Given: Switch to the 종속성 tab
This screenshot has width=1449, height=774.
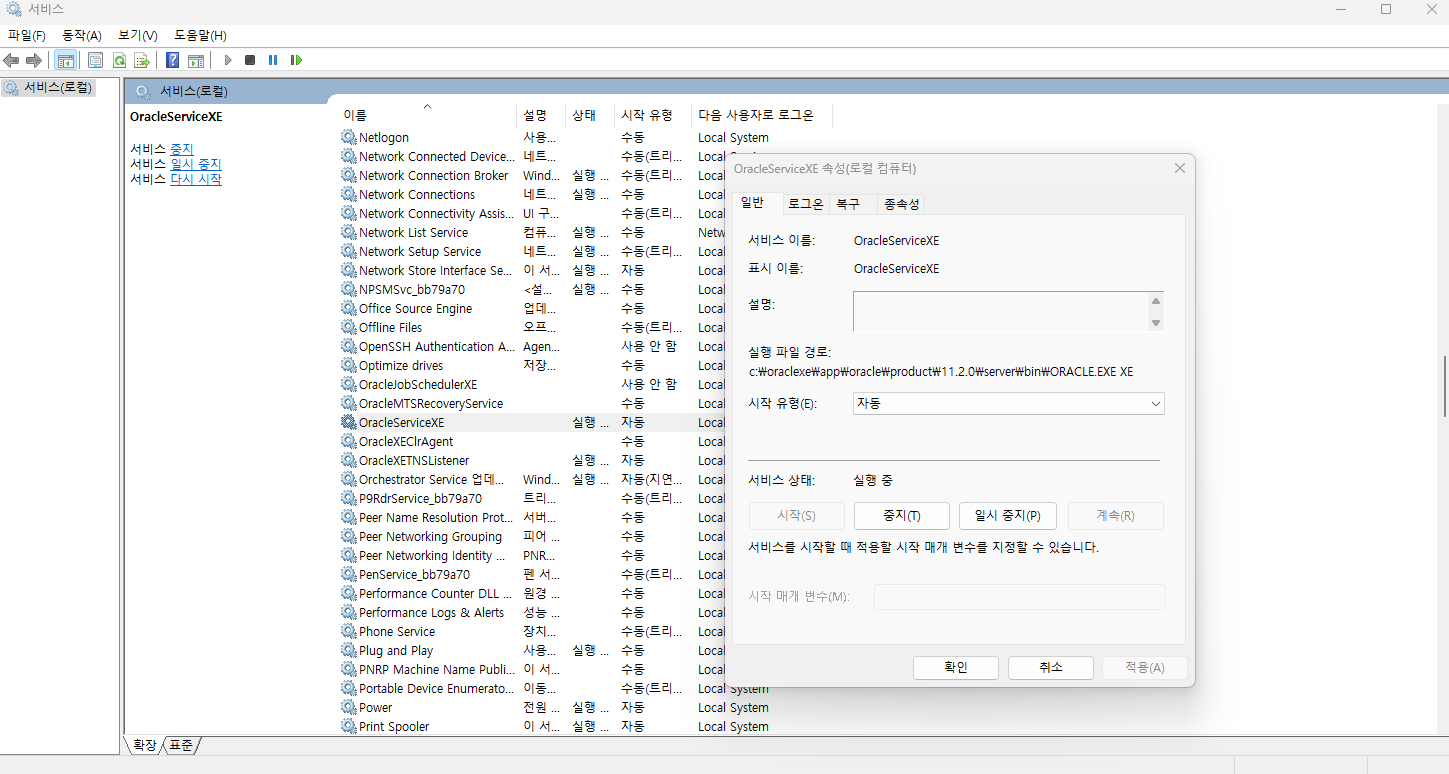Looking at the screenshot, I should coord(901,204).
